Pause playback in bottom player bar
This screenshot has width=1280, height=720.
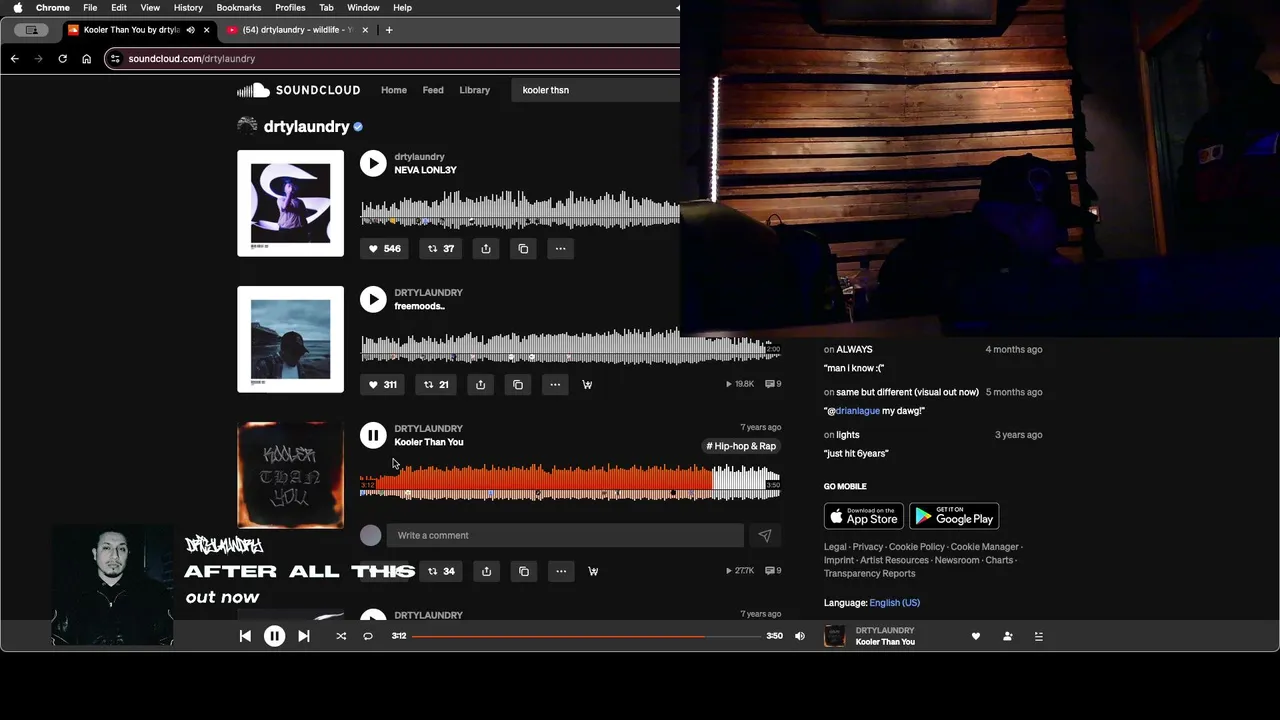274,636
